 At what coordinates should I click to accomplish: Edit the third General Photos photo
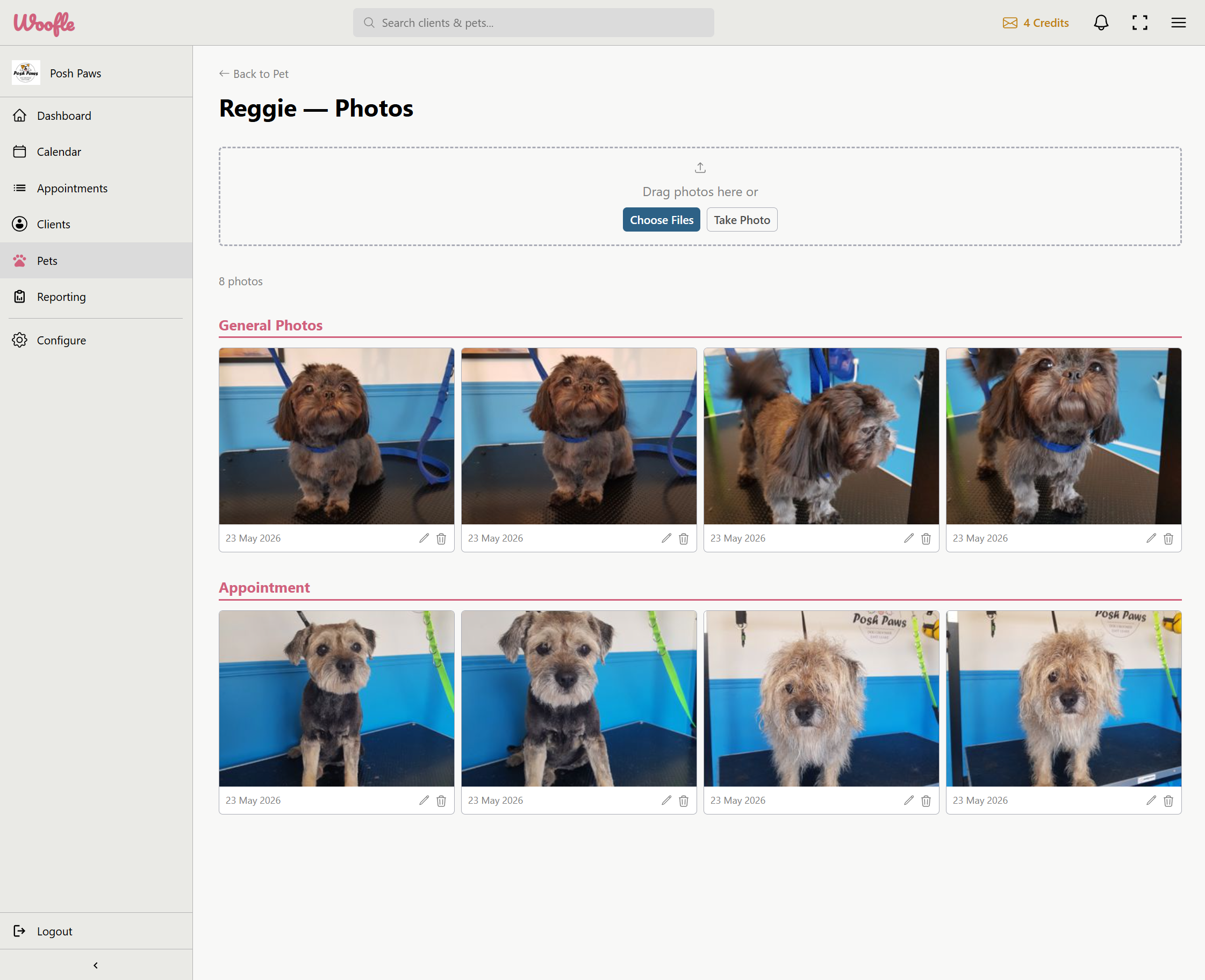pos(908,538)
